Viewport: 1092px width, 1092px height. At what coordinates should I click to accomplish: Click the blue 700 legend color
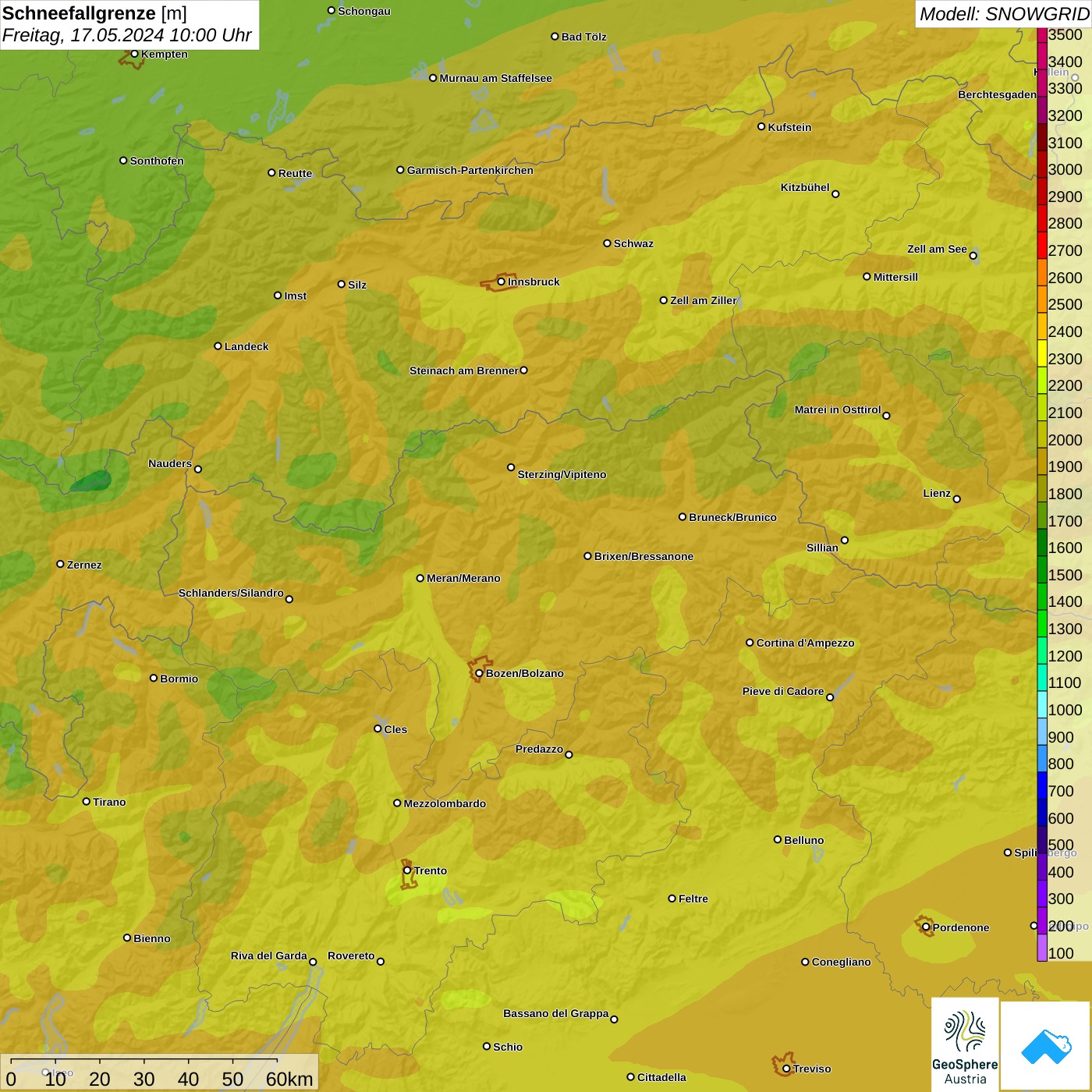[1042, 786]
